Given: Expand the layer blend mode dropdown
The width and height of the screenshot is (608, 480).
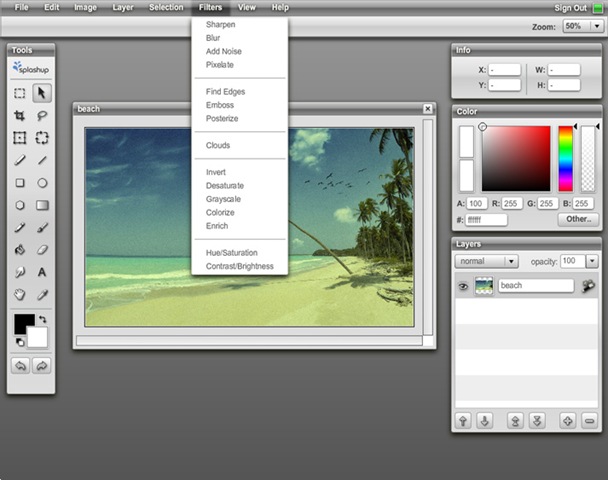Looking at the screenshot, I should coord(511,261).
